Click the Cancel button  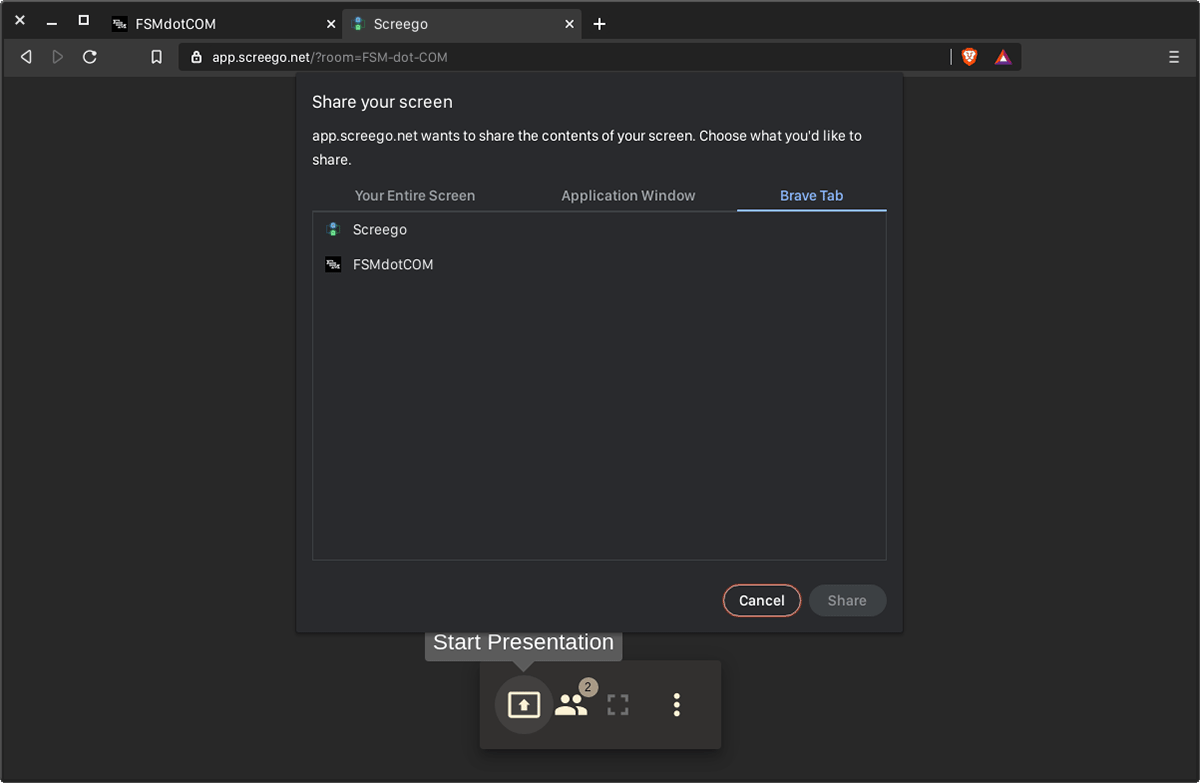[x=762, y=600]
